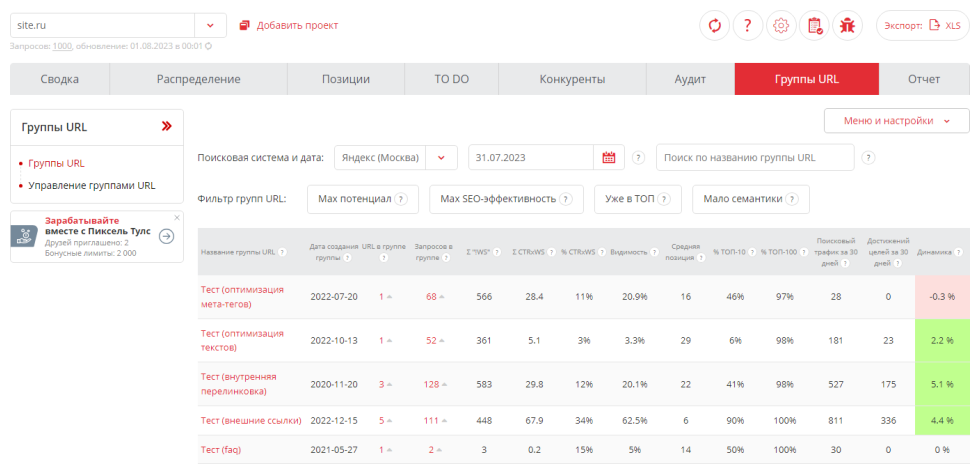Click the 62.5% visibility value

pyautogui.click(x=634, y=420)
